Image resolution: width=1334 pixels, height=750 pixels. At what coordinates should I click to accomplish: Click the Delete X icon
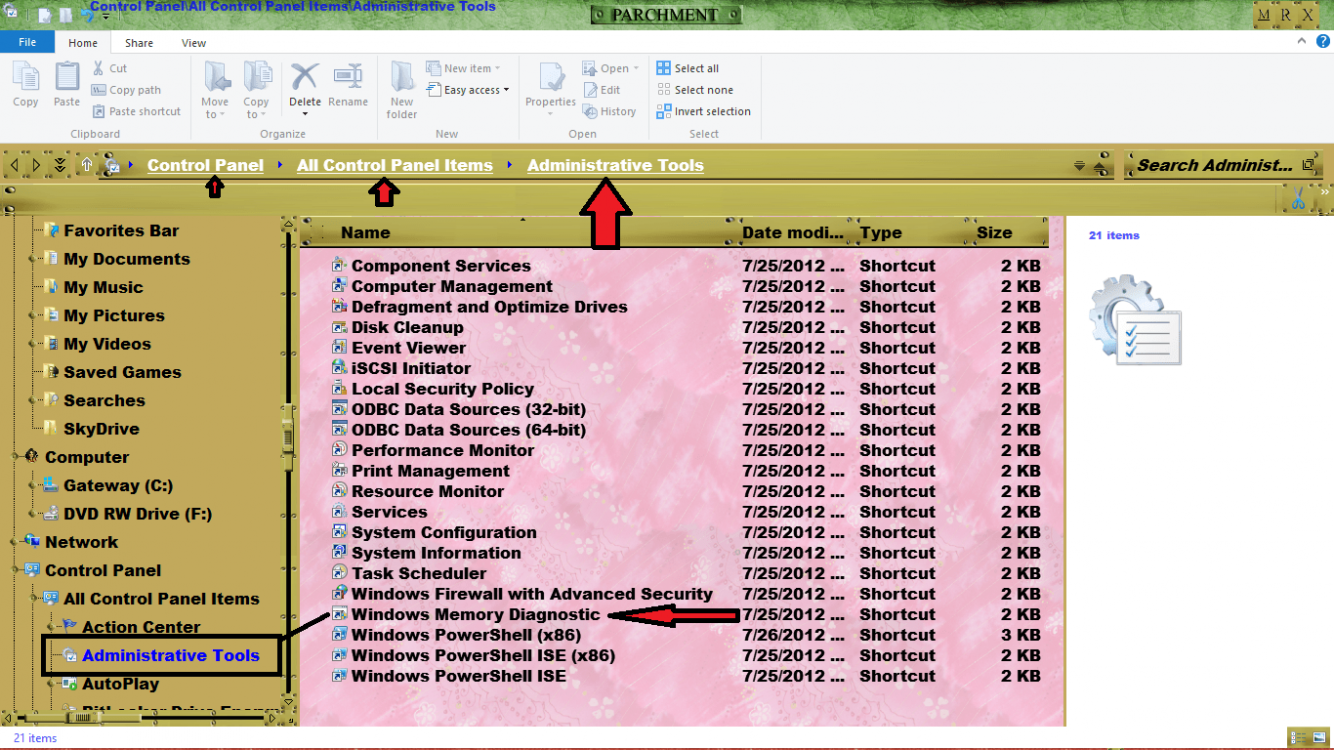(x=305, y=77)
